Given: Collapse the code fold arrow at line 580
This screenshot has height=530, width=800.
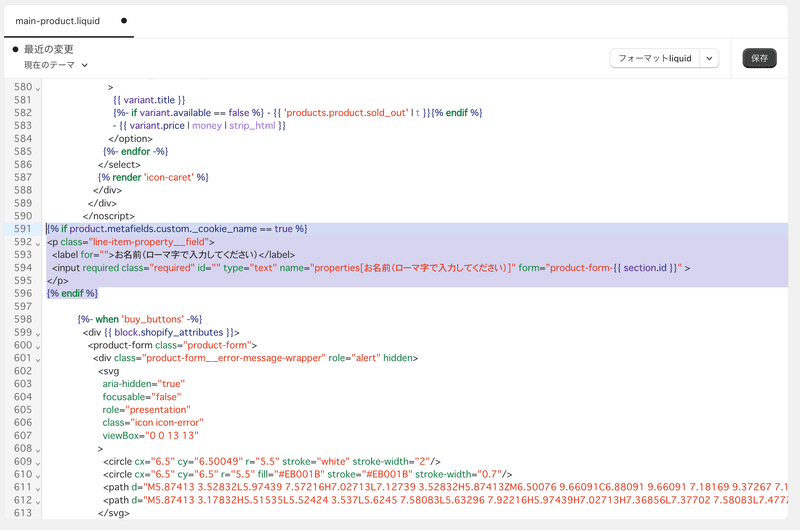Looking at the screenshot, I should click(x=38, y=88).
